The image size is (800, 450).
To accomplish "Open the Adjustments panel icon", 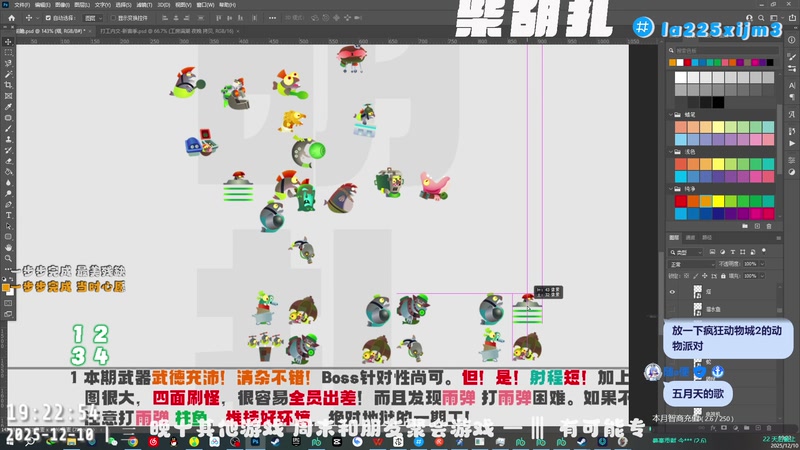I will coord(792,172).
